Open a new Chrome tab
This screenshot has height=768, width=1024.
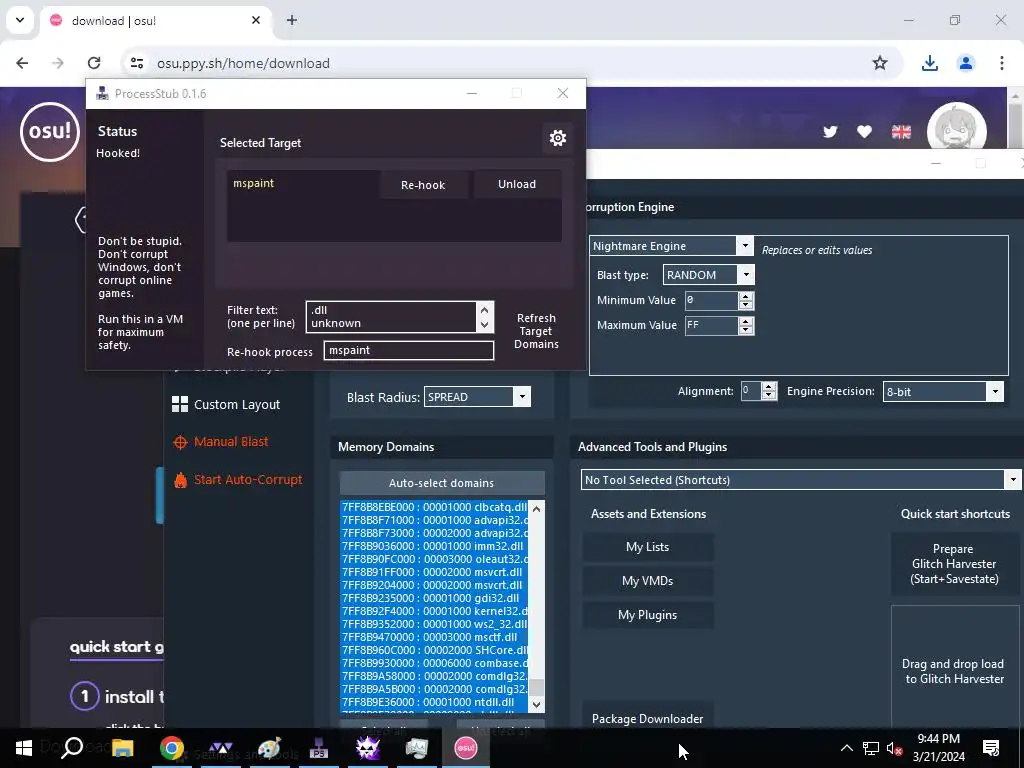[292, 20]
